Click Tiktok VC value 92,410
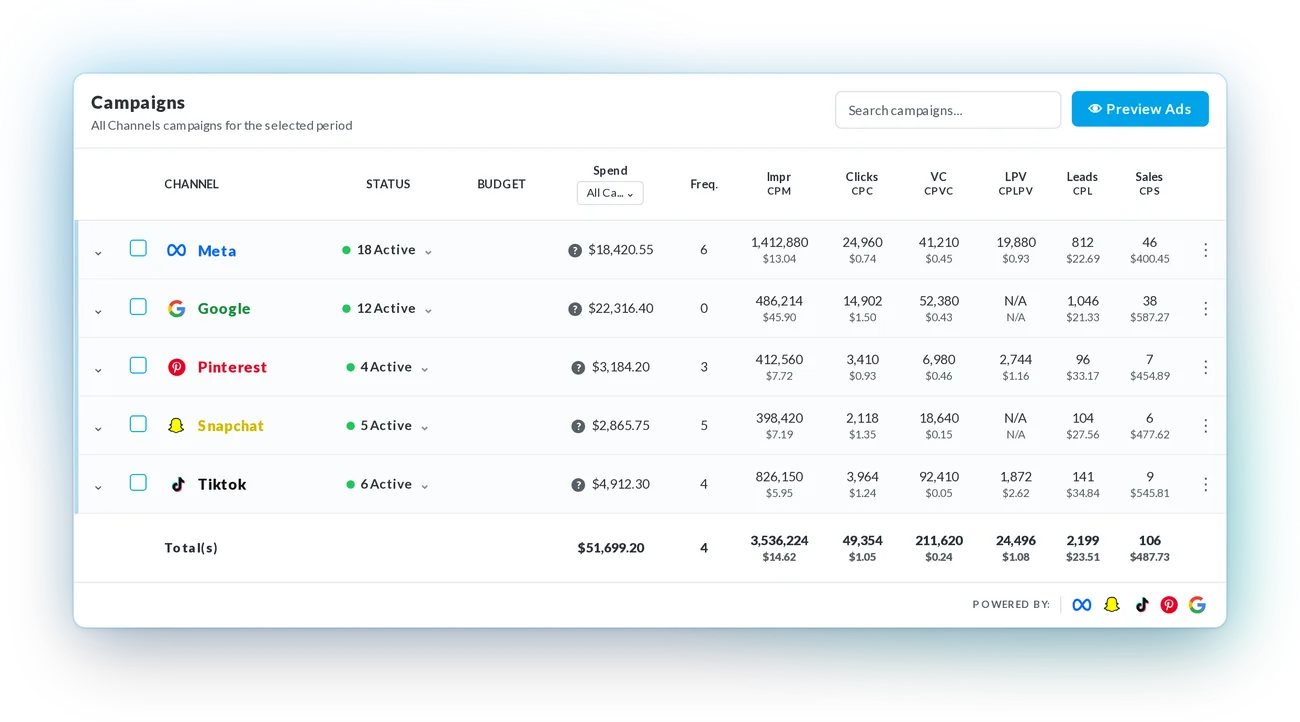The image size is (1300, 722). coord(939,477)
